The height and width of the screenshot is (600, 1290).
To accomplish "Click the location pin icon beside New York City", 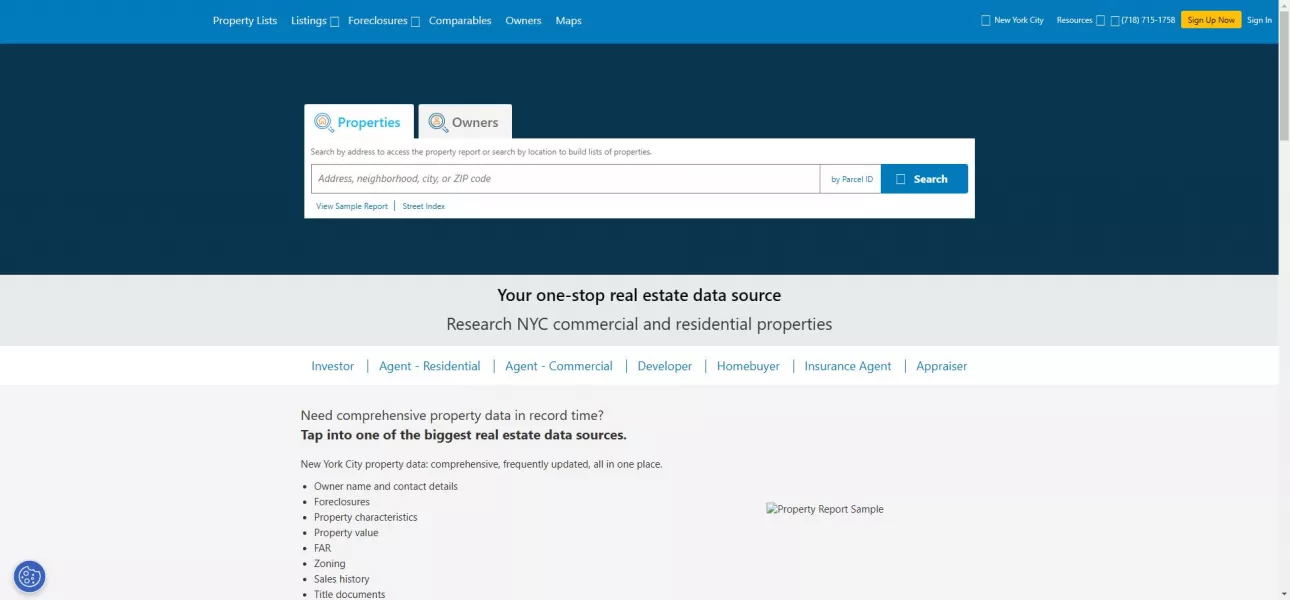I will (986, 20).
